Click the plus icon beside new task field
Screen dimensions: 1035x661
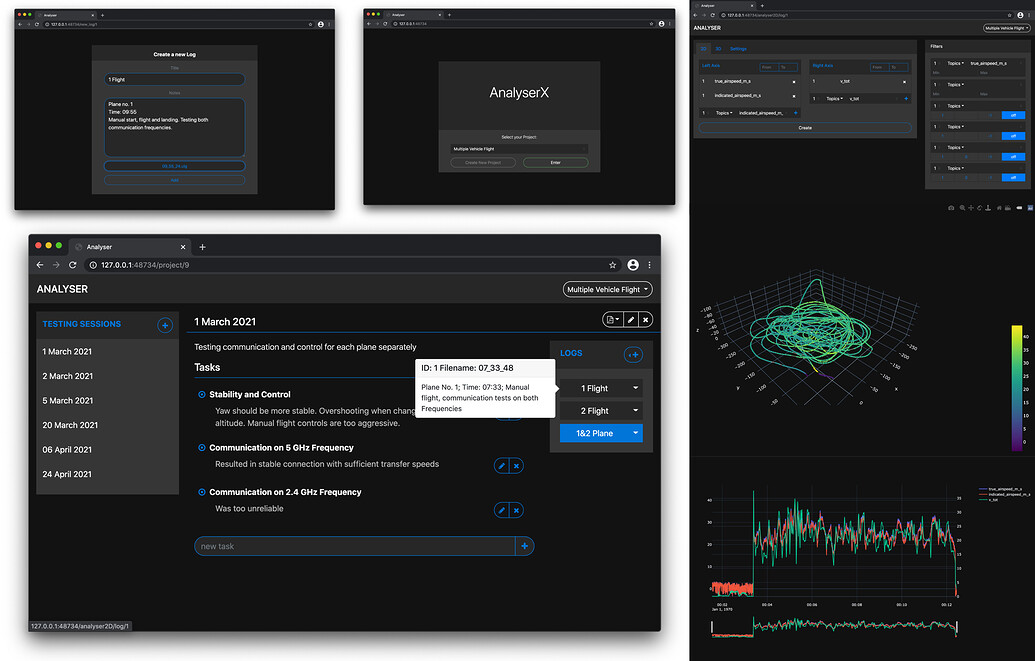(525, 546)
